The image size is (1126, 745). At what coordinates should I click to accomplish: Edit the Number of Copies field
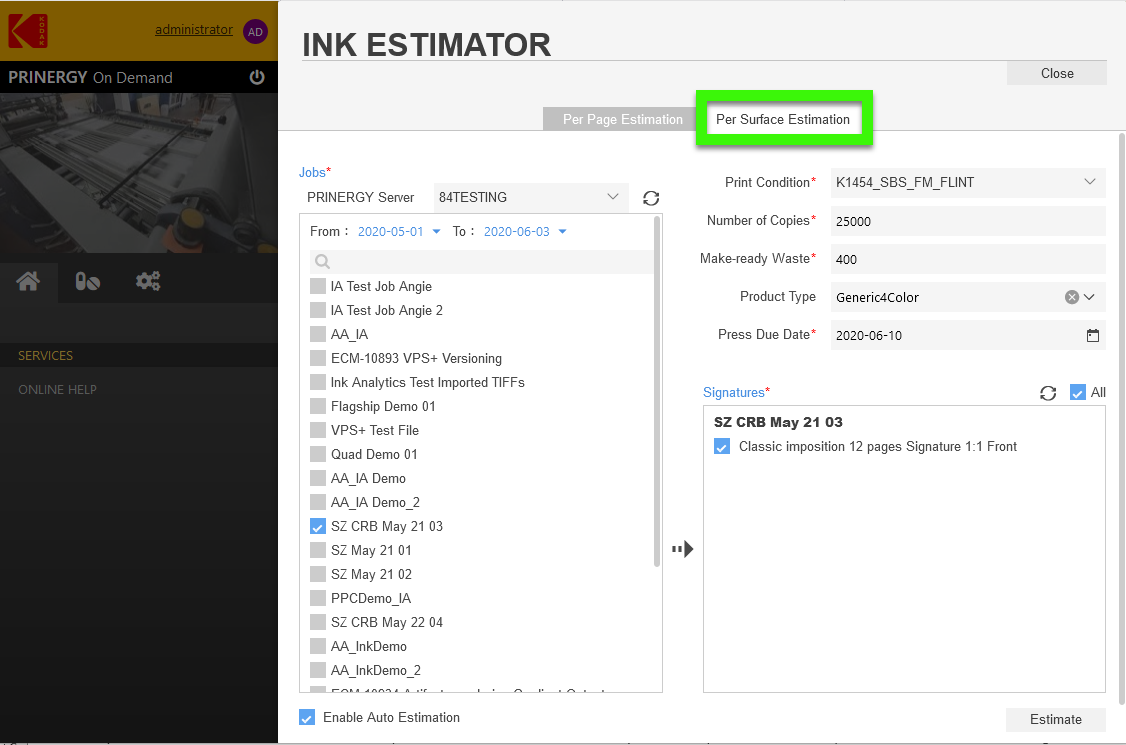coord(967,221)
